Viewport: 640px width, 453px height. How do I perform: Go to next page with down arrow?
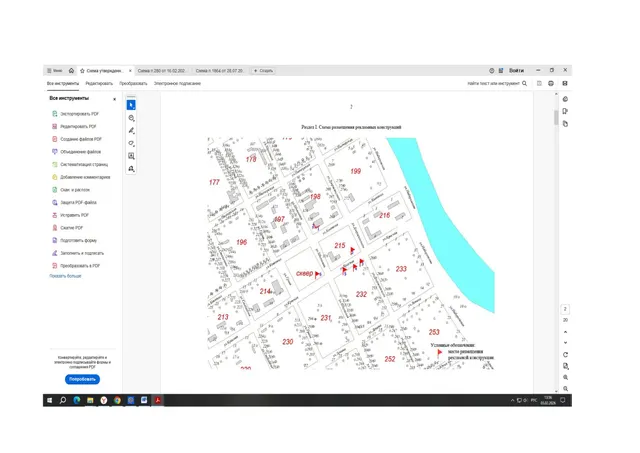[565, 343]
